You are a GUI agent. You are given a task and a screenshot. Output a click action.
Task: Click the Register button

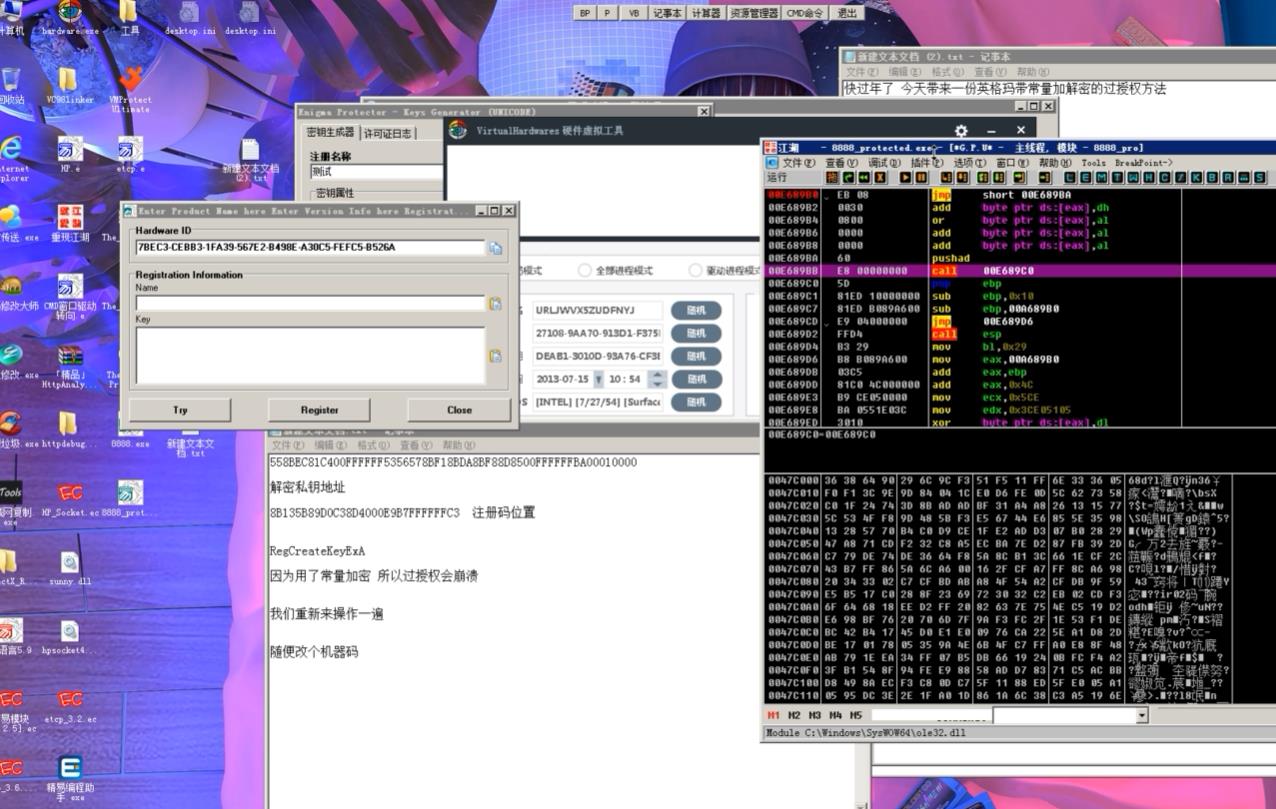pyautogui.click(x=319, y=410)
